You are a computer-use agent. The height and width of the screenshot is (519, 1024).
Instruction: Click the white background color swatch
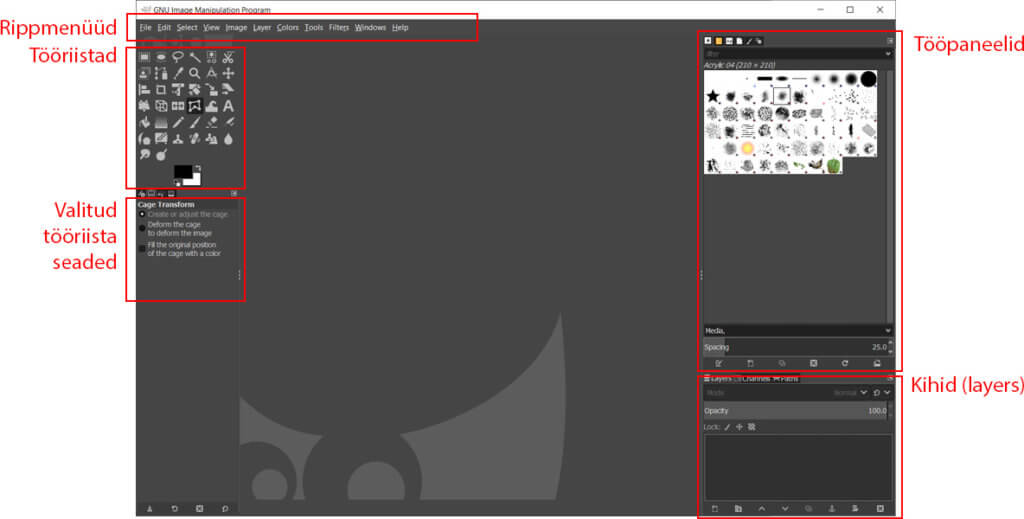coord(194,180)
